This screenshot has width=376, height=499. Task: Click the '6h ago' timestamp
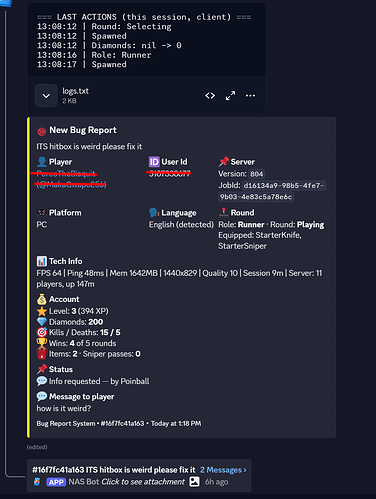click(216, 482)
